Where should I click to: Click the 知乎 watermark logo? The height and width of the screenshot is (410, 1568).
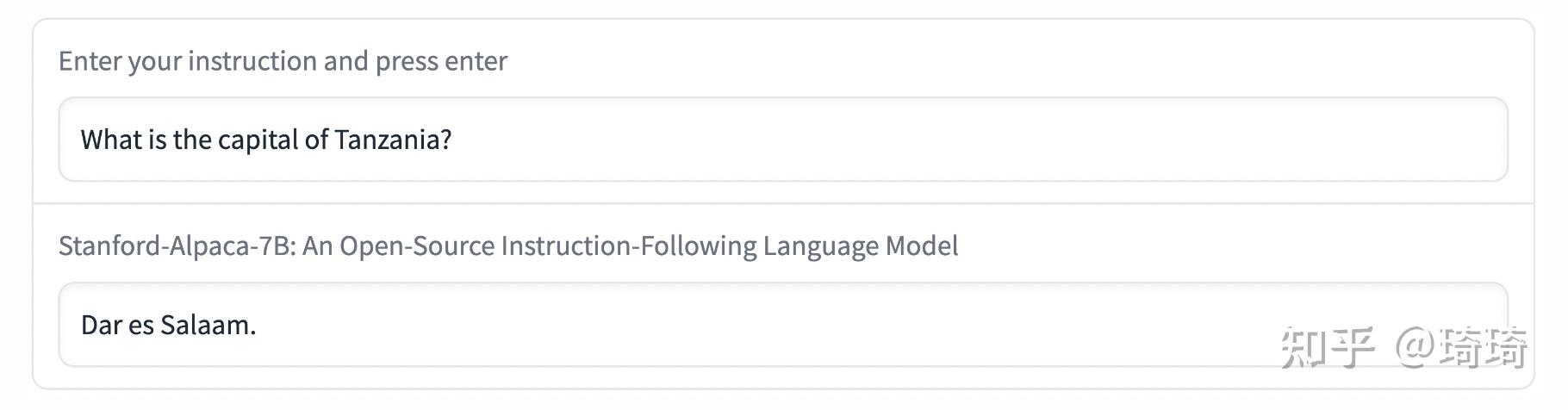(x=1327, y=347)
